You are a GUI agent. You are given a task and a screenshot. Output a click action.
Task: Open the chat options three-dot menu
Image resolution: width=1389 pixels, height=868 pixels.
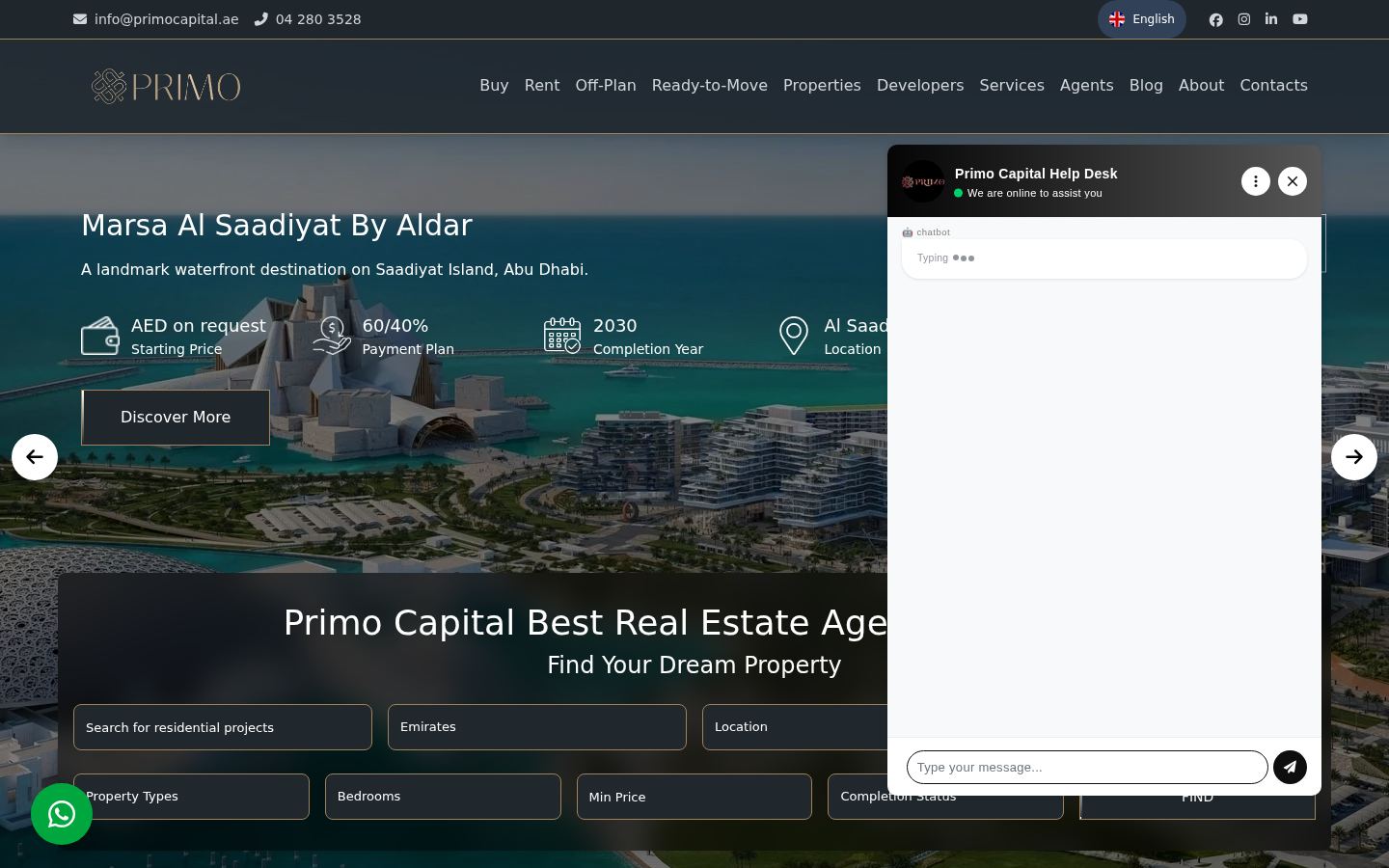tap(1255, 181)
